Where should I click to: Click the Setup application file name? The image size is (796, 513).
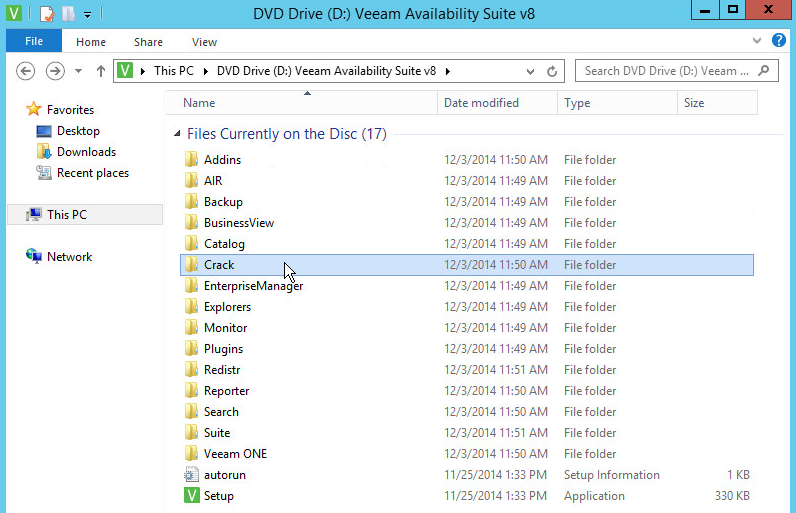coord(219,496)
